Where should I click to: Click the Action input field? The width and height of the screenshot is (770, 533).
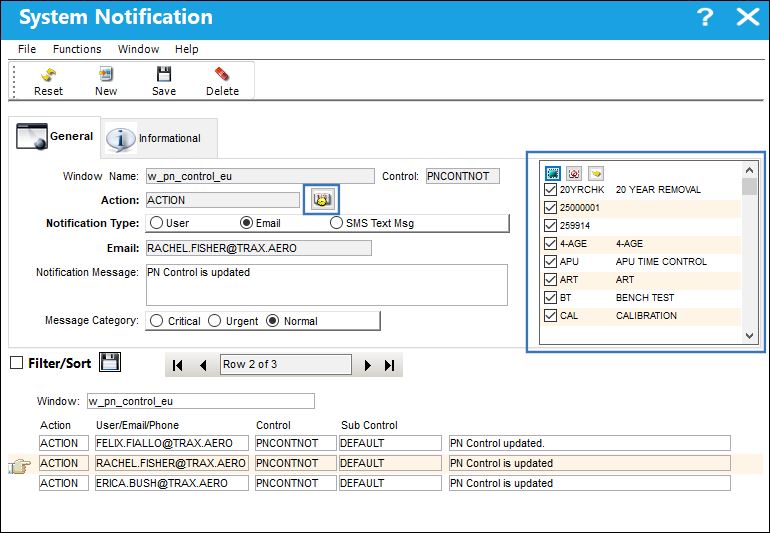pyautogui.click(x=222, y=200)
